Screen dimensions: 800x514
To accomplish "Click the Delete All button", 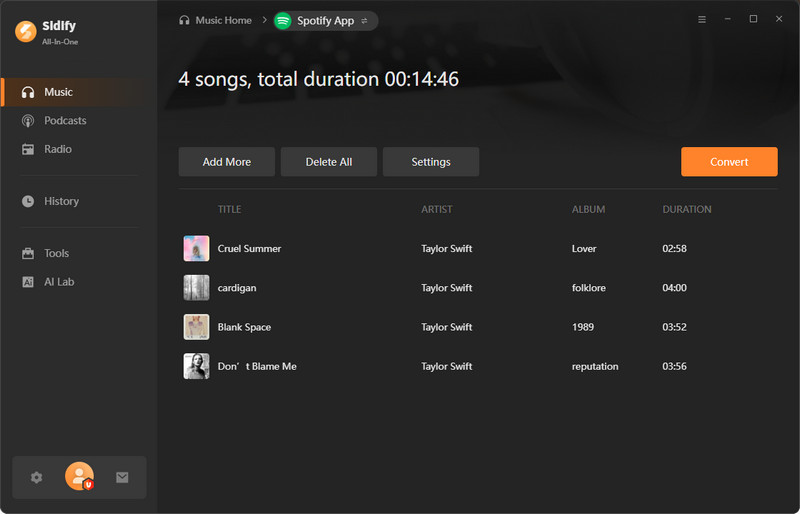I will coord(329,162).
